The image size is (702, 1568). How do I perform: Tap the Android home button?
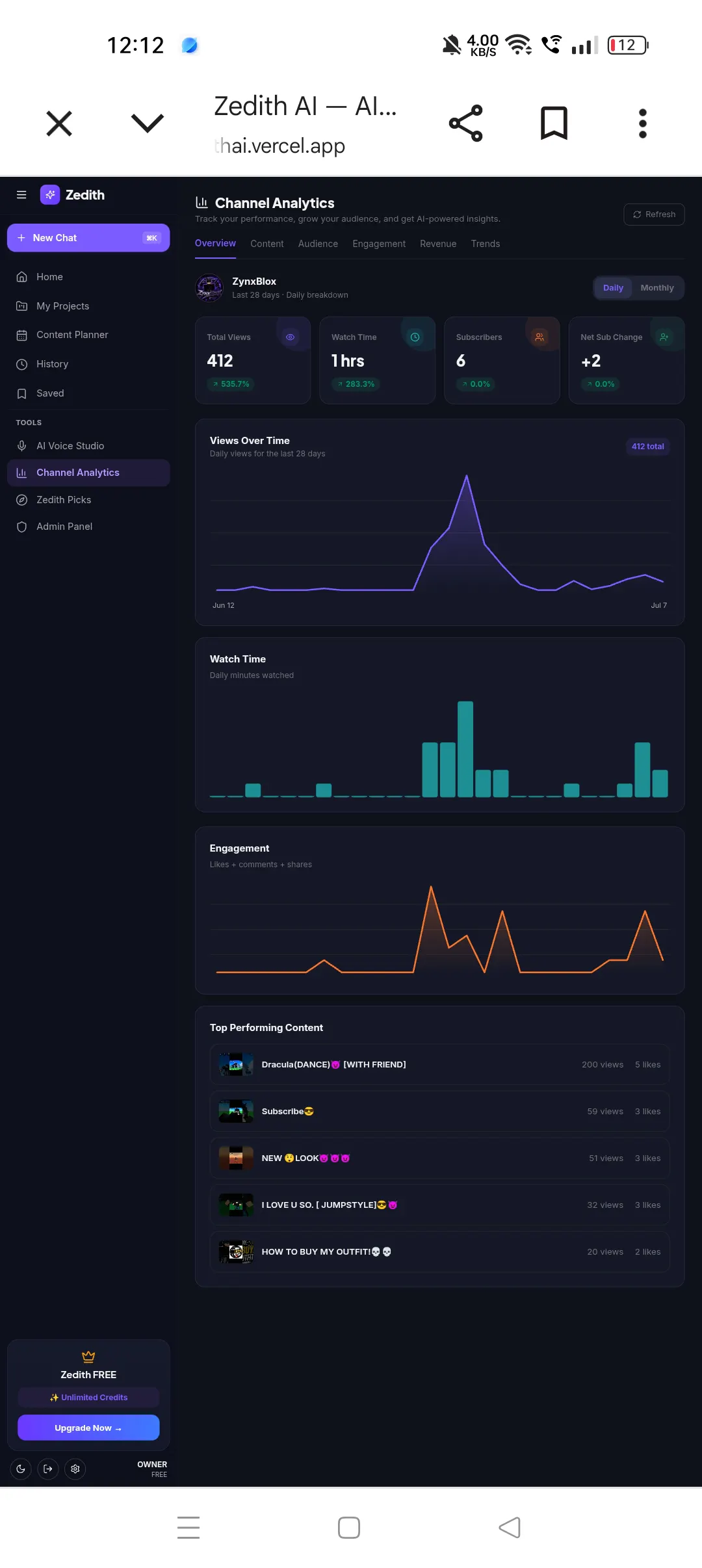(349, 1527)
